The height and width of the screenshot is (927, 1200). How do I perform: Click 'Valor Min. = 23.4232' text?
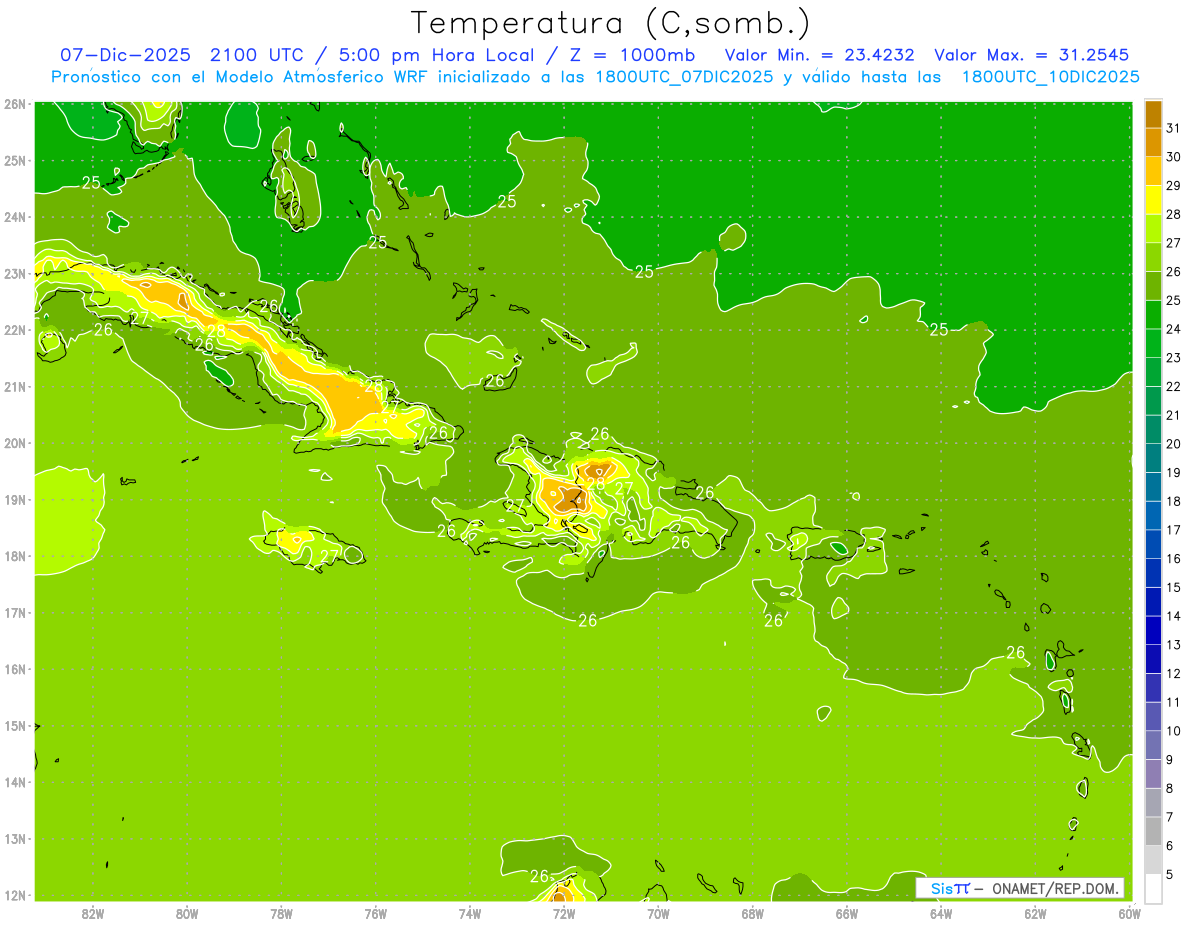[x=819, y=55]
